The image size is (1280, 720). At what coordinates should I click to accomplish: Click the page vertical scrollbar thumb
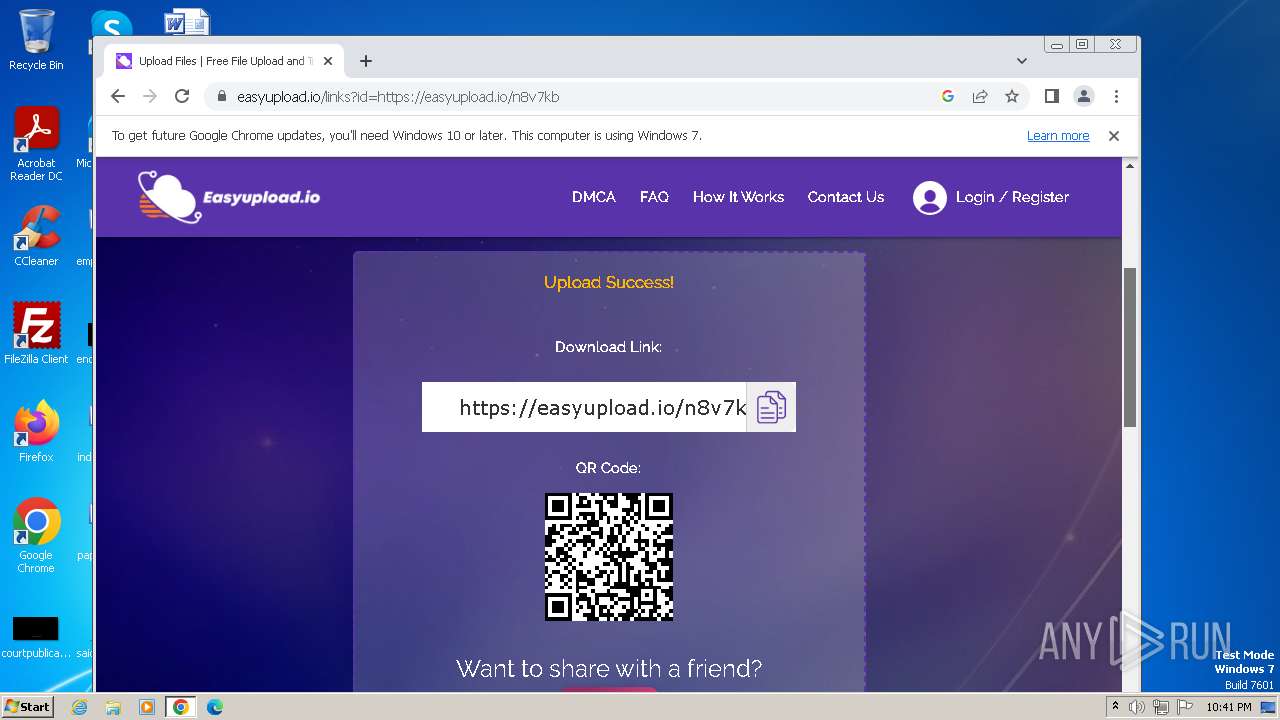(x=1130, y=347)
